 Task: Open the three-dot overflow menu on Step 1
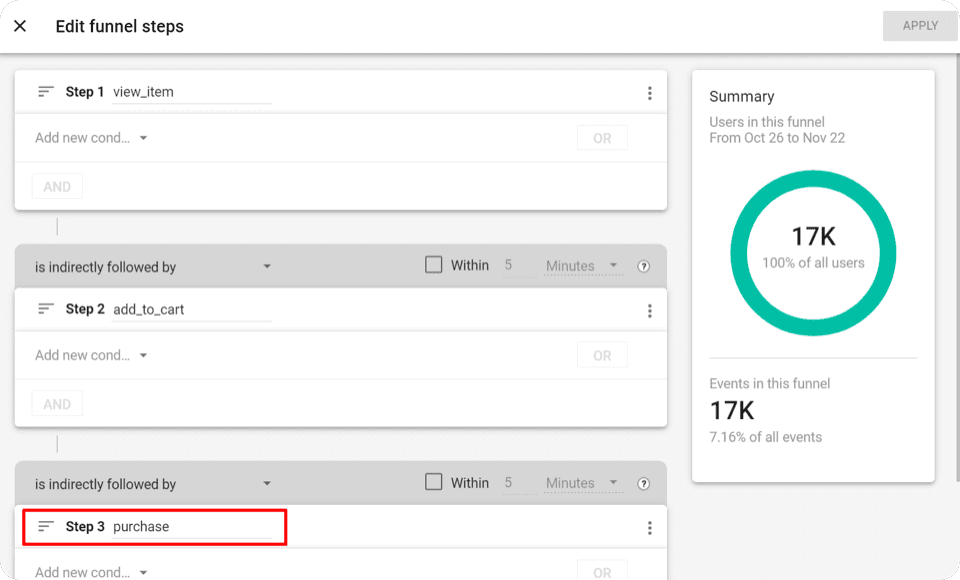650,91
